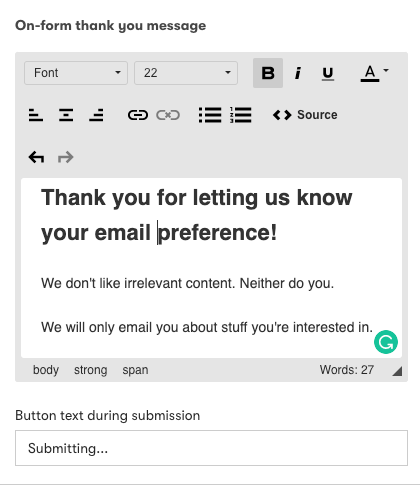Click the unlink icon
This screenshot has width=420, height=489.
pyautogui.click(x=168, y=115)
